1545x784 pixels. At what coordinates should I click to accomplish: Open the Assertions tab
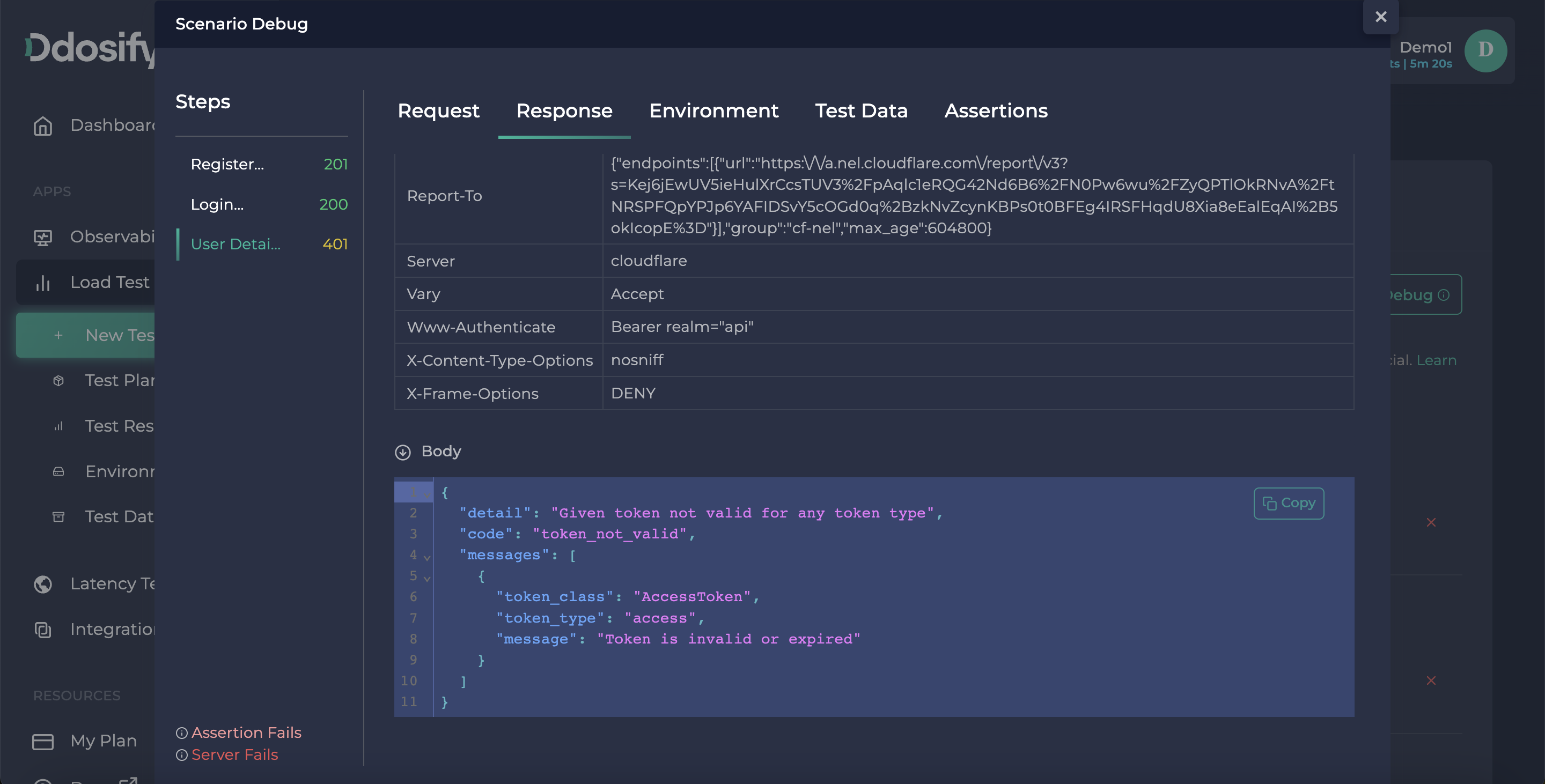996,111
